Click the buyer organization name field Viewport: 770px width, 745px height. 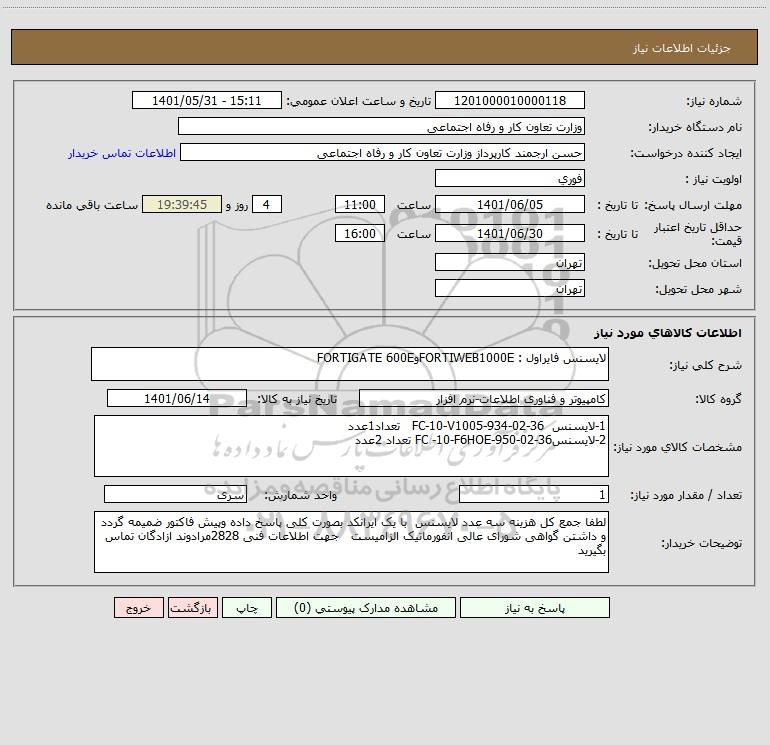[x=381, y=126]
